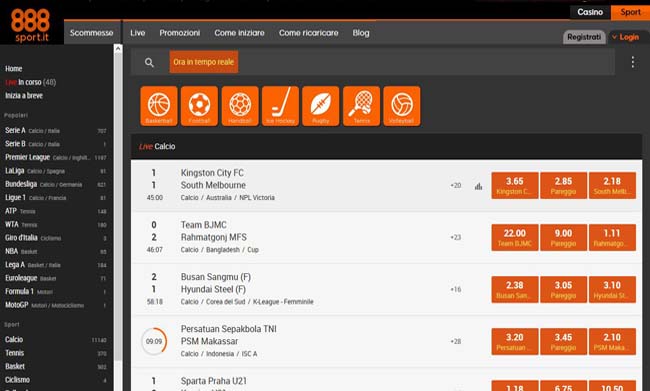Open the Scommesse menu tab
This screenshot has width=650, height=391.
(x=92, y=33)
